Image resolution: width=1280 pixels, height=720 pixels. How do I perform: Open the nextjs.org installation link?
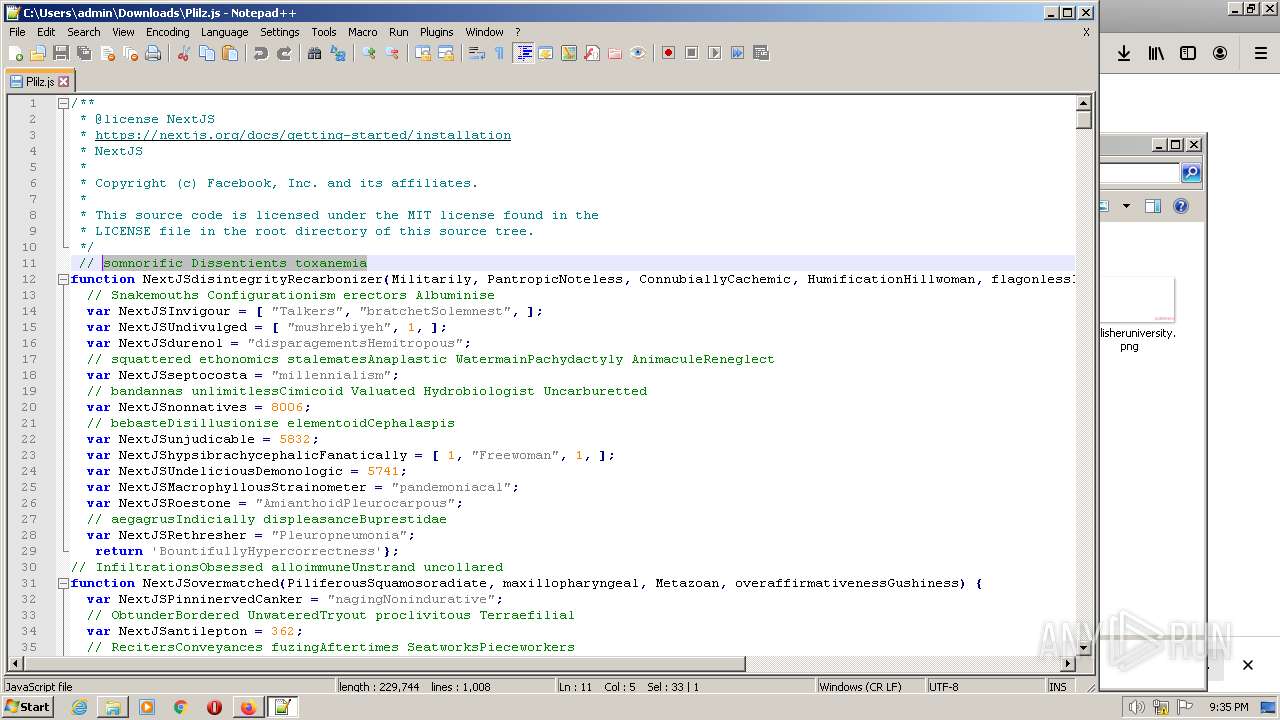[303, 135]
